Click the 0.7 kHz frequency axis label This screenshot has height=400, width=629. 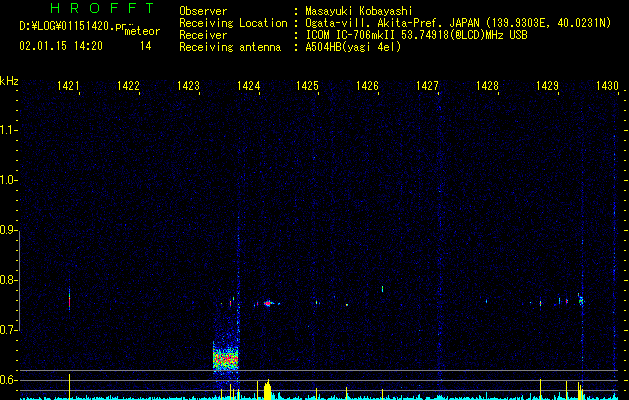(8, 330)
